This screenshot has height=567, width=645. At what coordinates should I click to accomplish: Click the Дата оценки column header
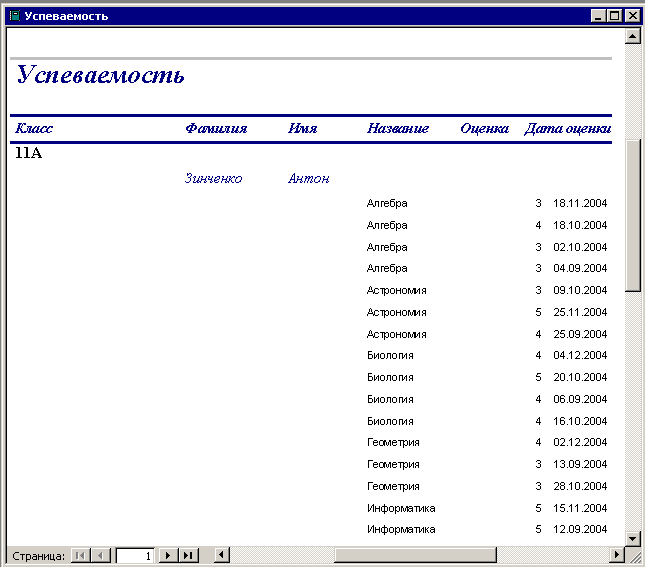tap(567, 129)
